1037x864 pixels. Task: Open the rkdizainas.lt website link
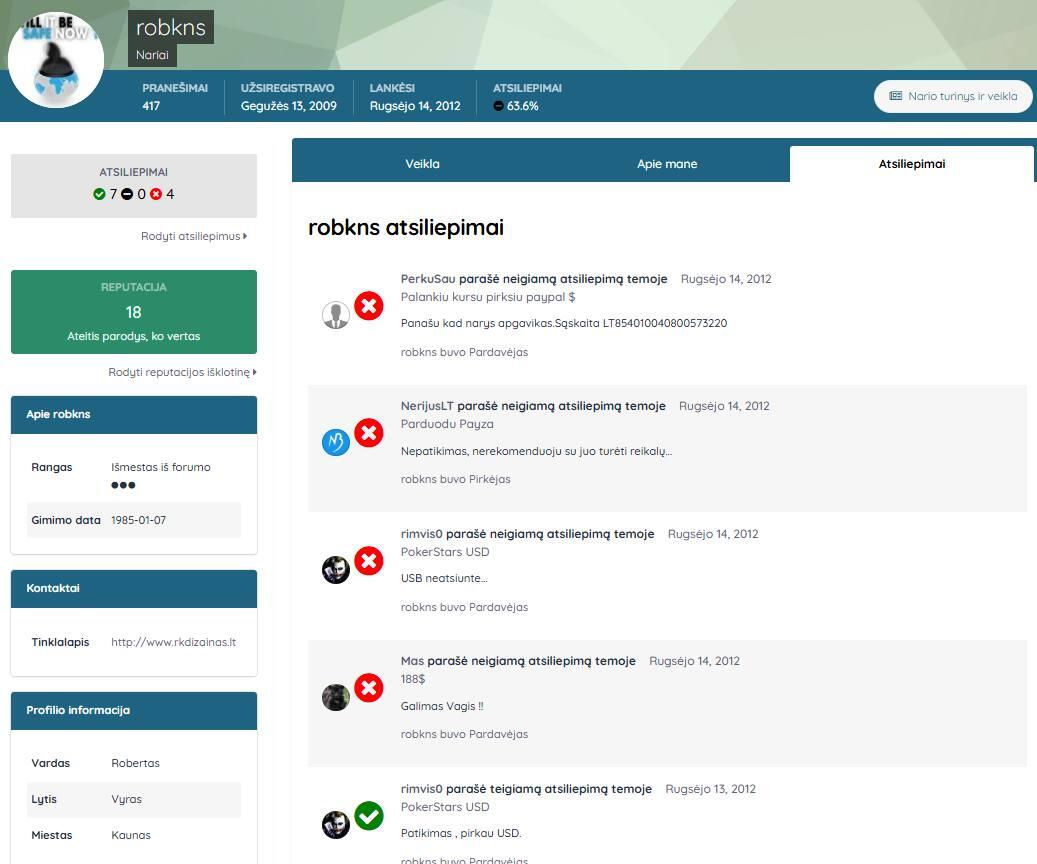pyautogui.click(x=173, y=642)
